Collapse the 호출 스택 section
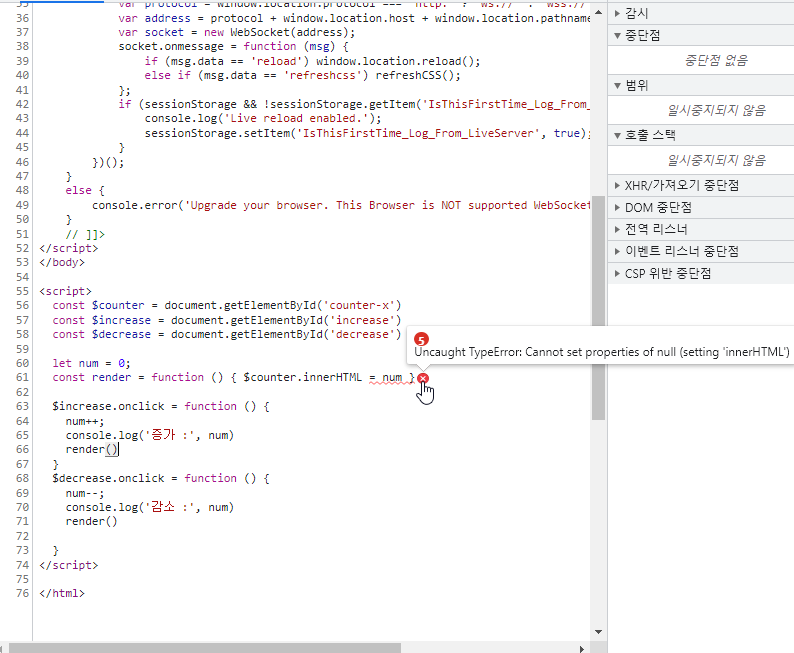Screen dimensions: 794x653 (x=617, y=135)
